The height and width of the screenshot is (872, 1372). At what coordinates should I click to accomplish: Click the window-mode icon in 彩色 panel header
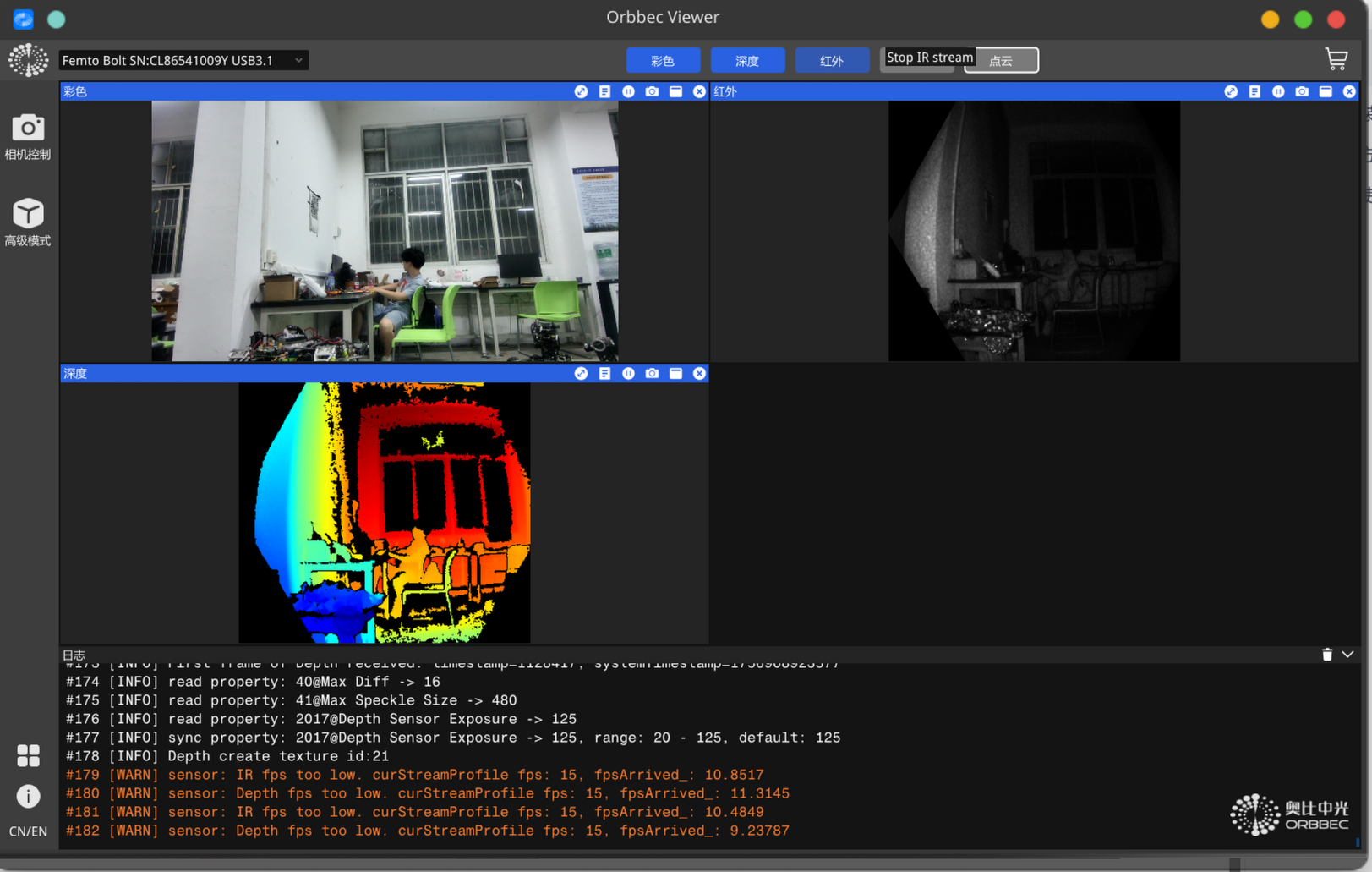tap(675, 91)
